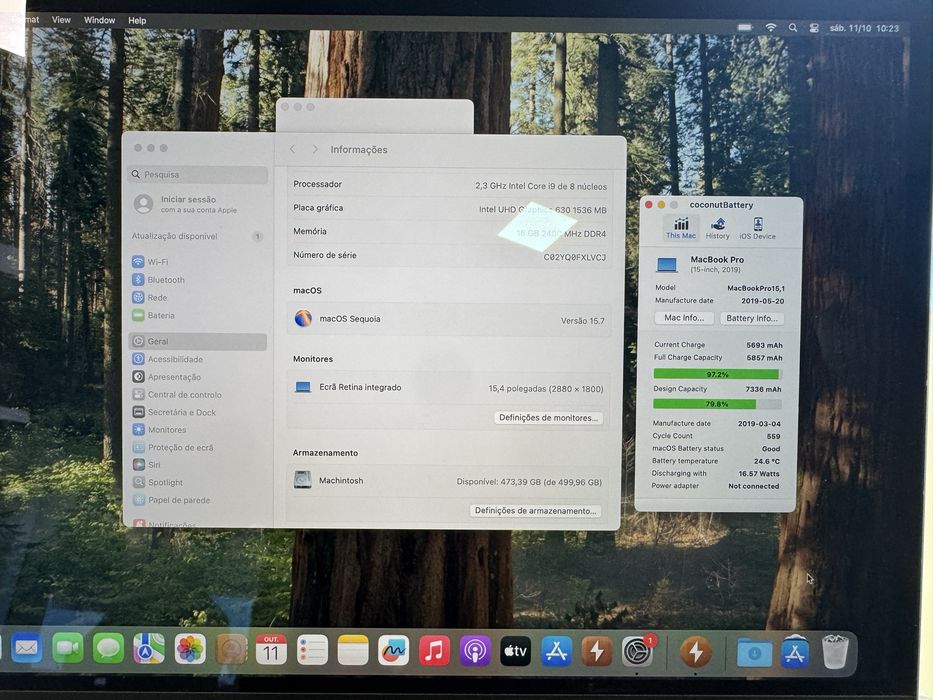Click the Pesquisa search field
The height and width of the screenshot is (700, 933).
[198, 174]
